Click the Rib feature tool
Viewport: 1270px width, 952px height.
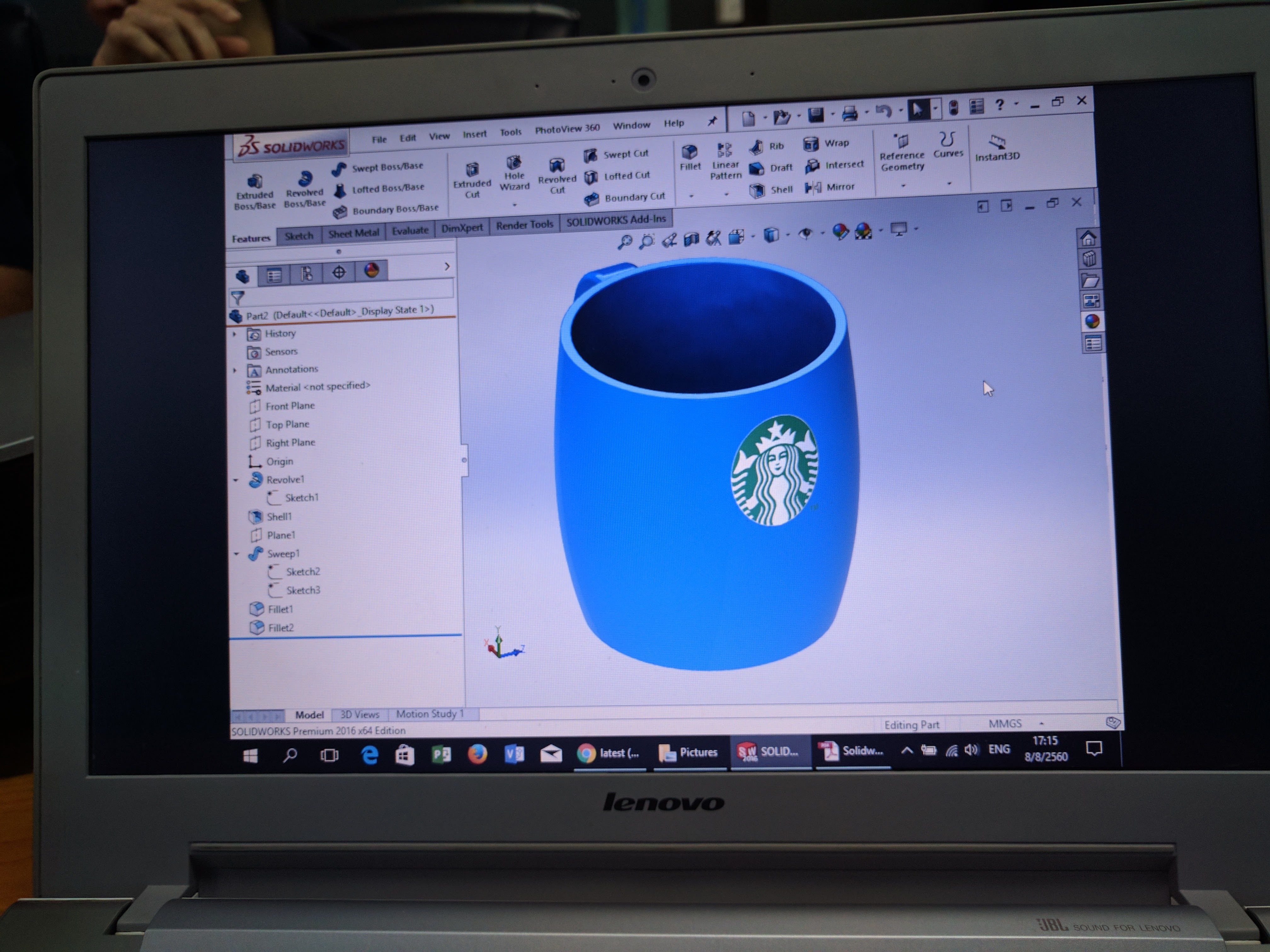click(766, 147)
